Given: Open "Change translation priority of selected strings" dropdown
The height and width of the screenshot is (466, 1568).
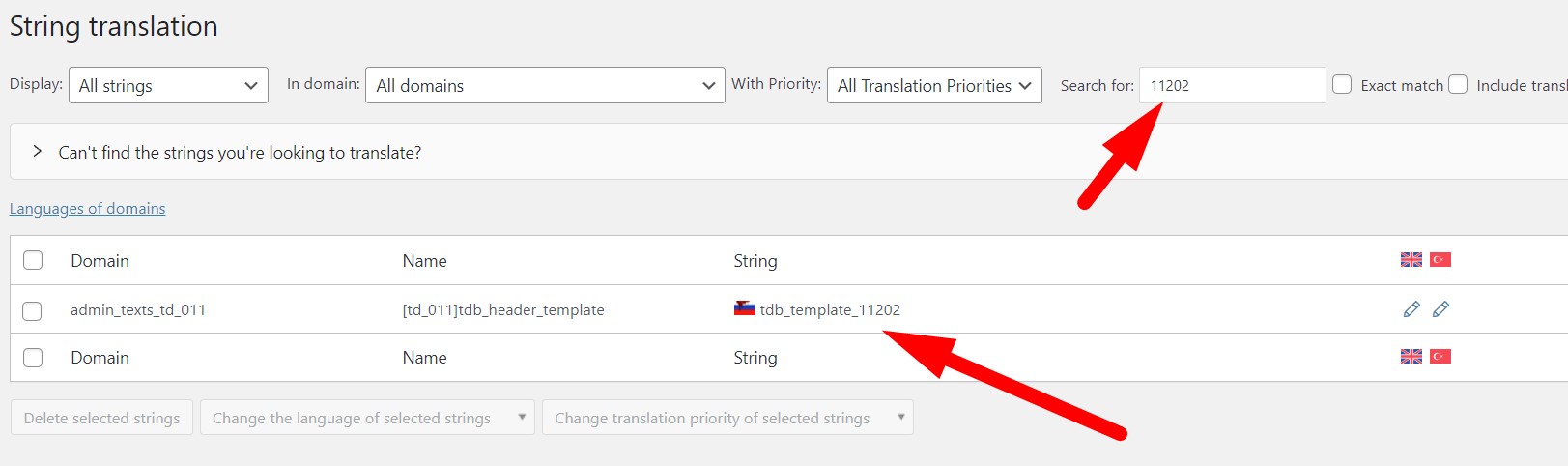Looking at the screenshot, I should (727, 418).
